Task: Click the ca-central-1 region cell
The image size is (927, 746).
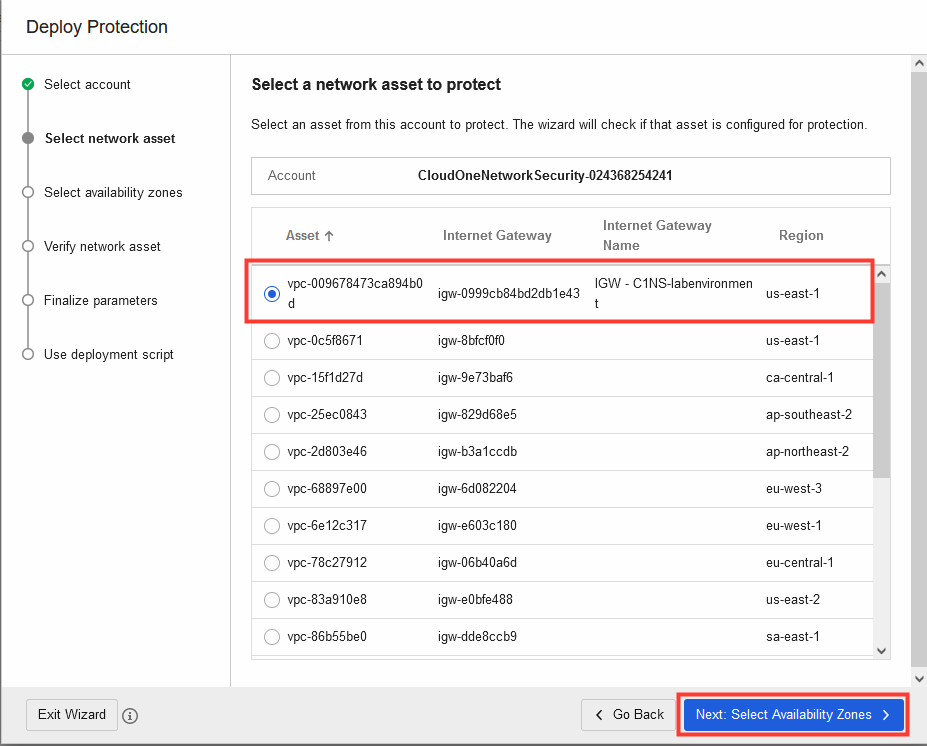Action: pos(799,378)
